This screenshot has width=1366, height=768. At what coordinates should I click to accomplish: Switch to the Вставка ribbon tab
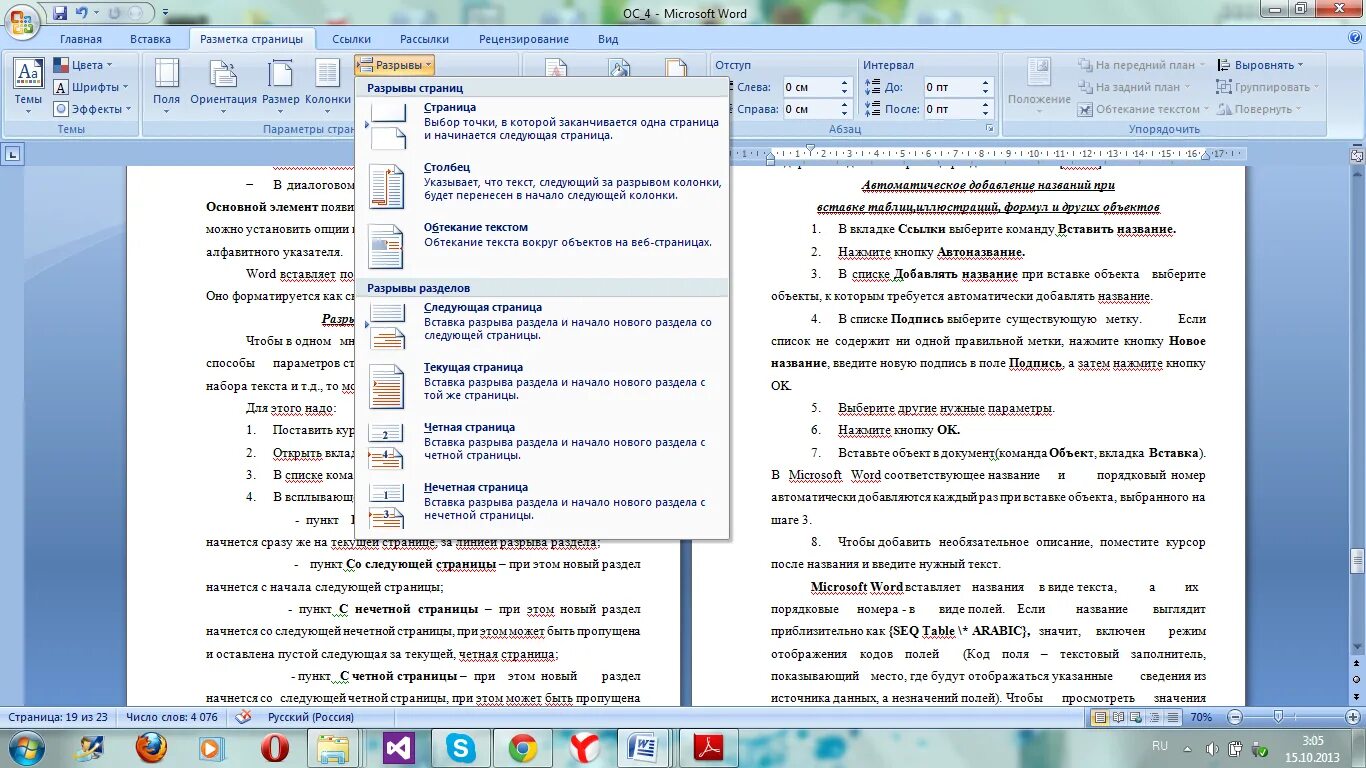tap(150, 39)
